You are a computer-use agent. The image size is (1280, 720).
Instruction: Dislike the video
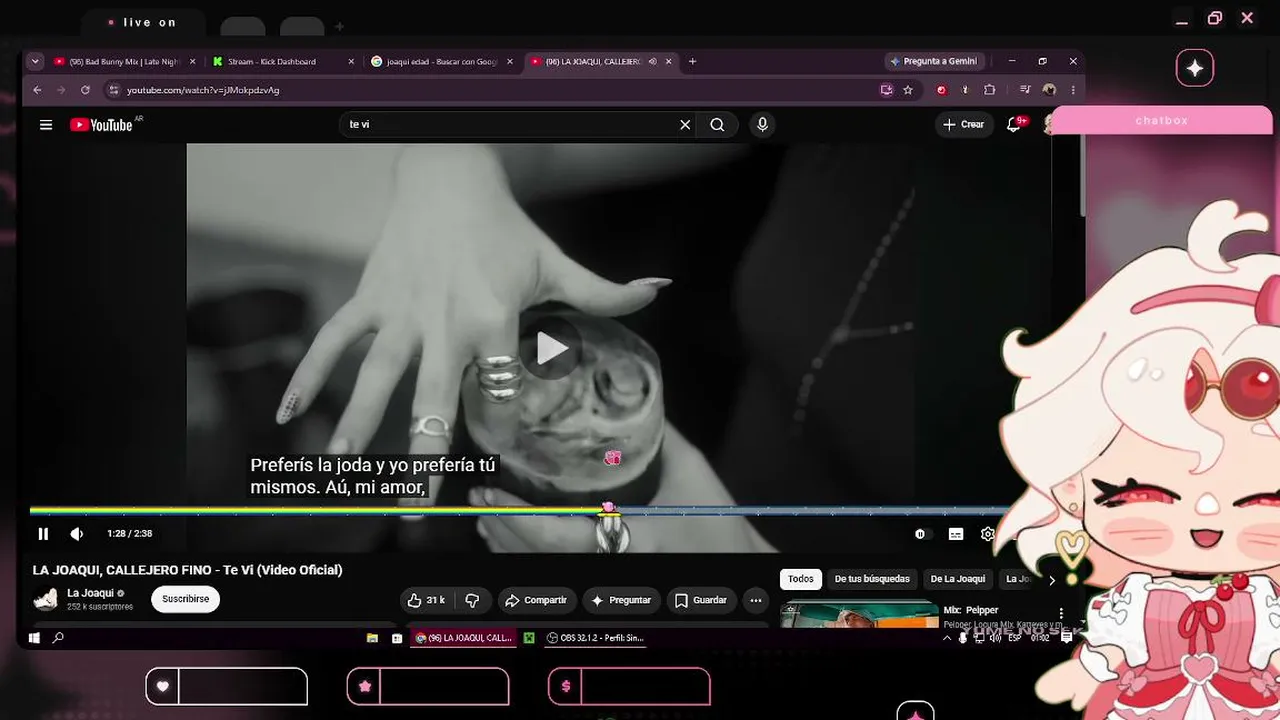tap(472, 600)
